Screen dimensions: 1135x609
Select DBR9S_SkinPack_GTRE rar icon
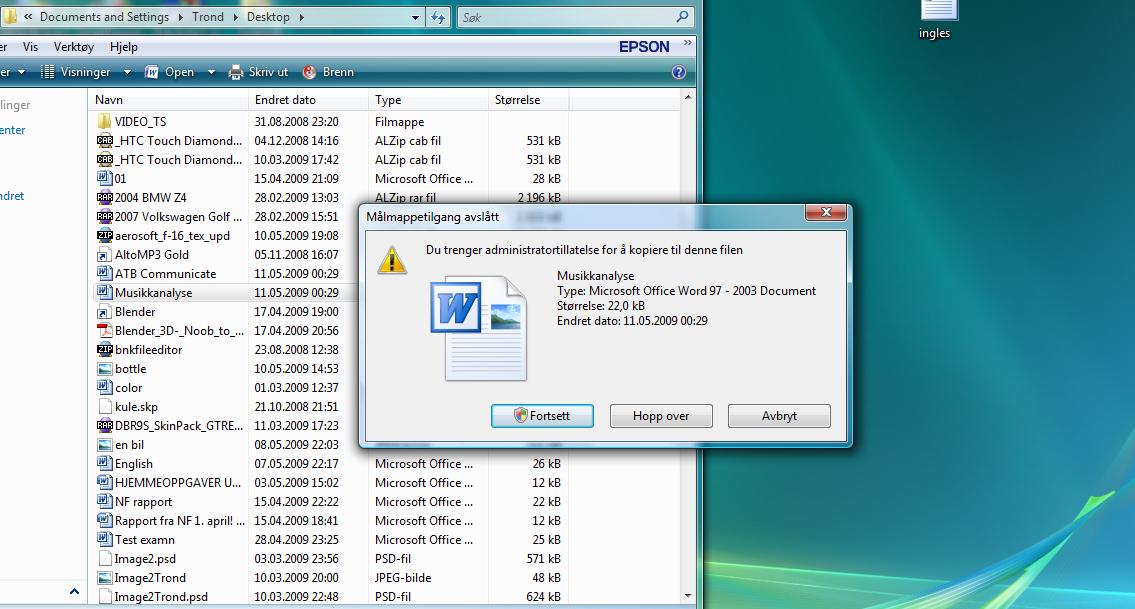(x=104, y=426)
